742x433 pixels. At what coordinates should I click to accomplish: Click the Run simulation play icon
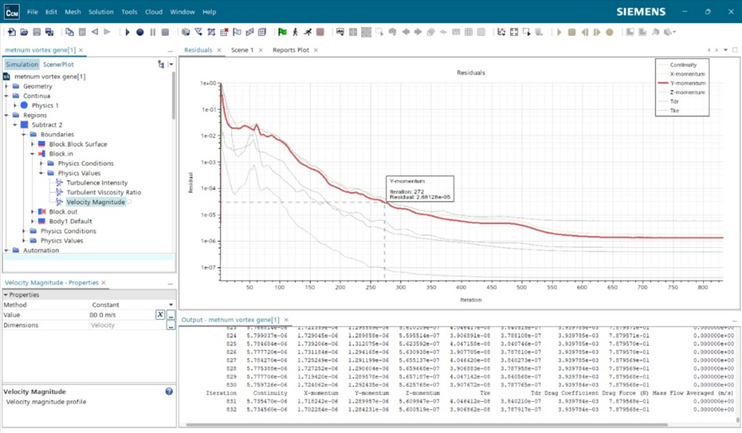(x=127, y=32)
